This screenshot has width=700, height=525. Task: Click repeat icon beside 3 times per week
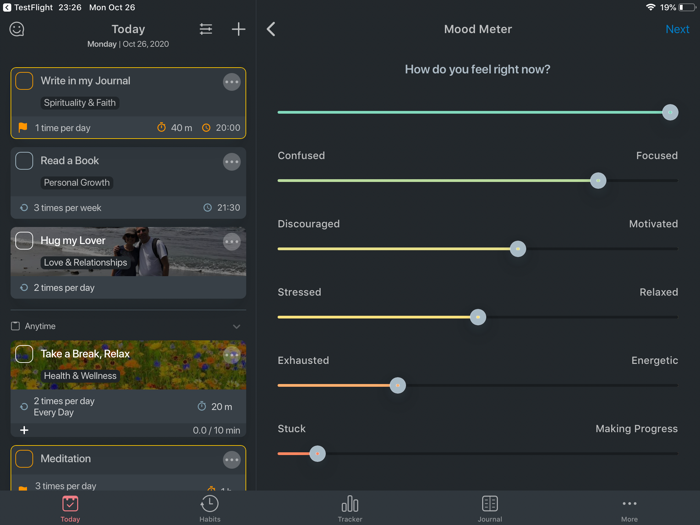(24, 208)
